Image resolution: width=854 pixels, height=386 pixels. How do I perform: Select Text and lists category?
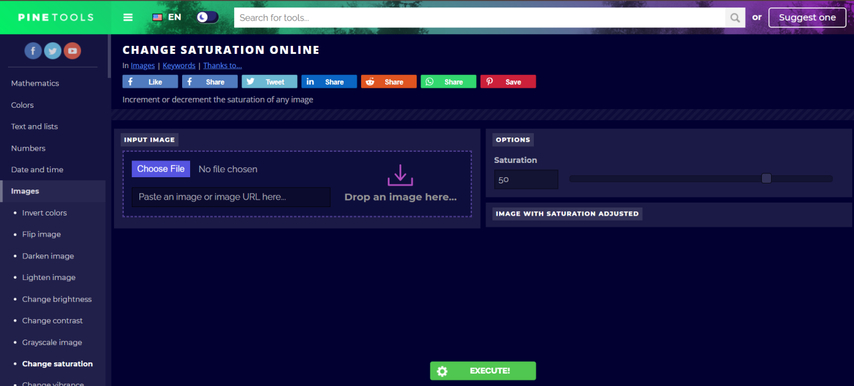point(34,126)
